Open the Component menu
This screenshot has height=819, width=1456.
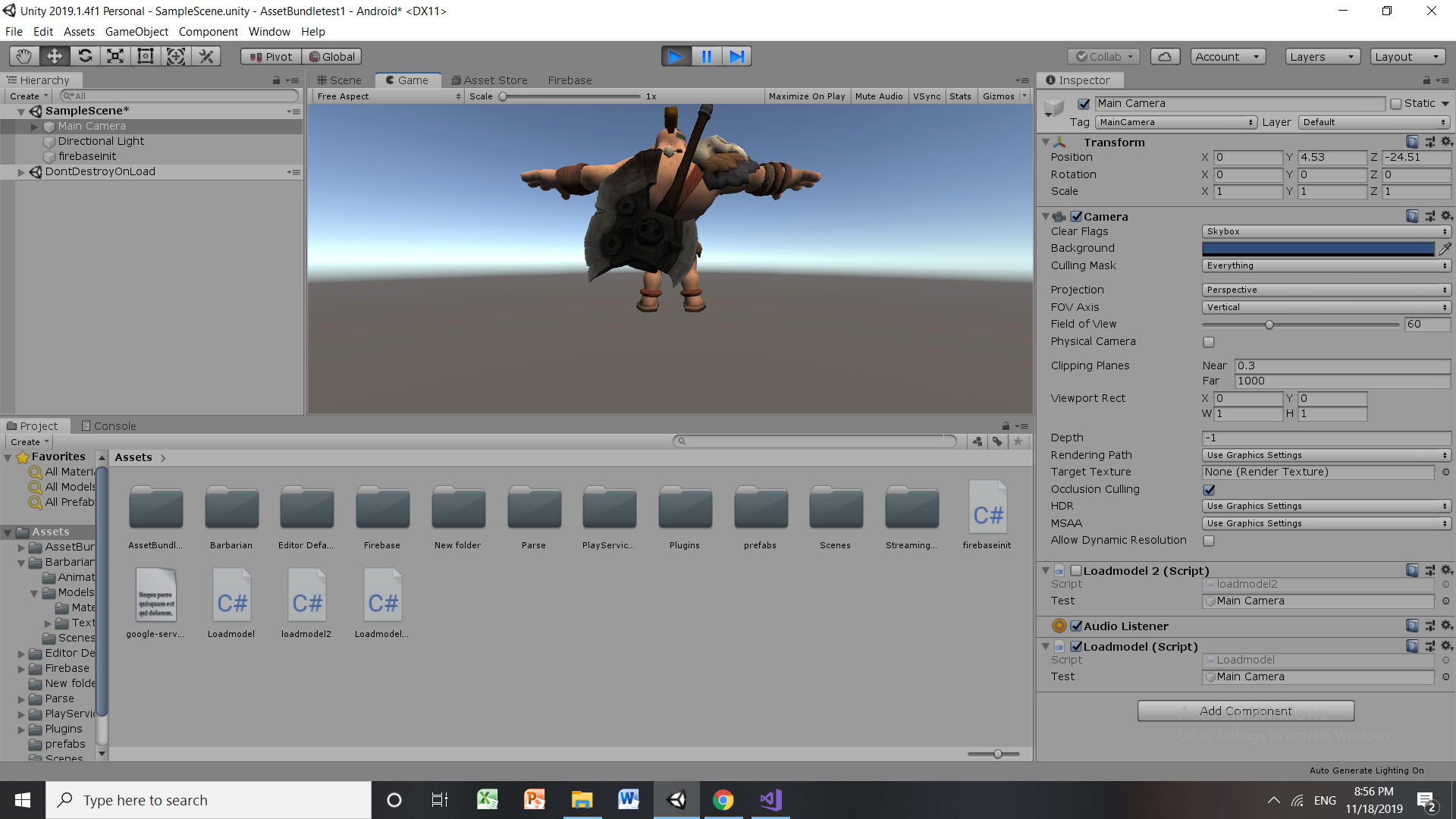[209, 32]
